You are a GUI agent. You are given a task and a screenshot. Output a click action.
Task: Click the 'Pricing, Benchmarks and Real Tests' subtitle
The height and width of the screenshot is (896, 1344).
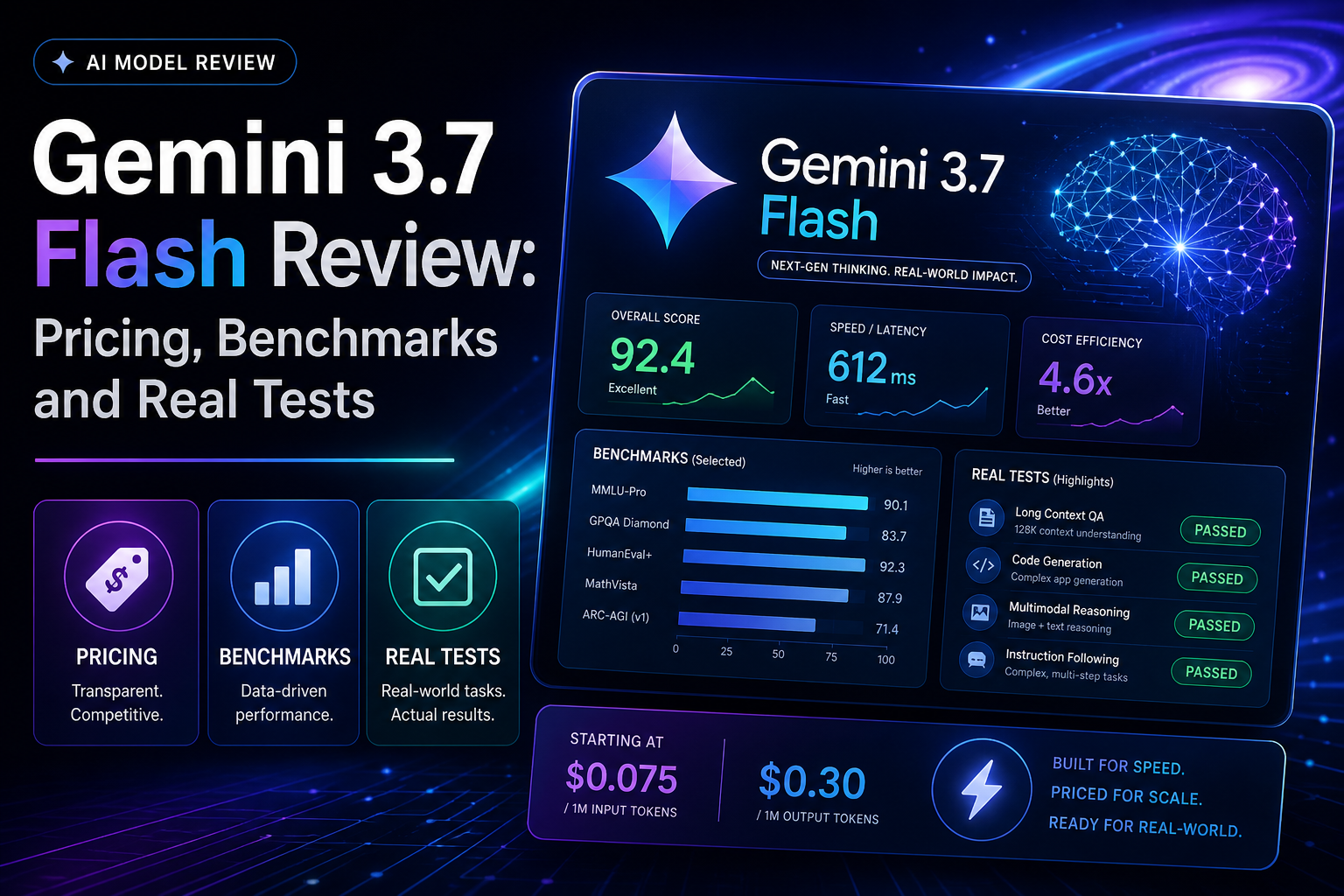pyautogui.click(x=266, y=368)
